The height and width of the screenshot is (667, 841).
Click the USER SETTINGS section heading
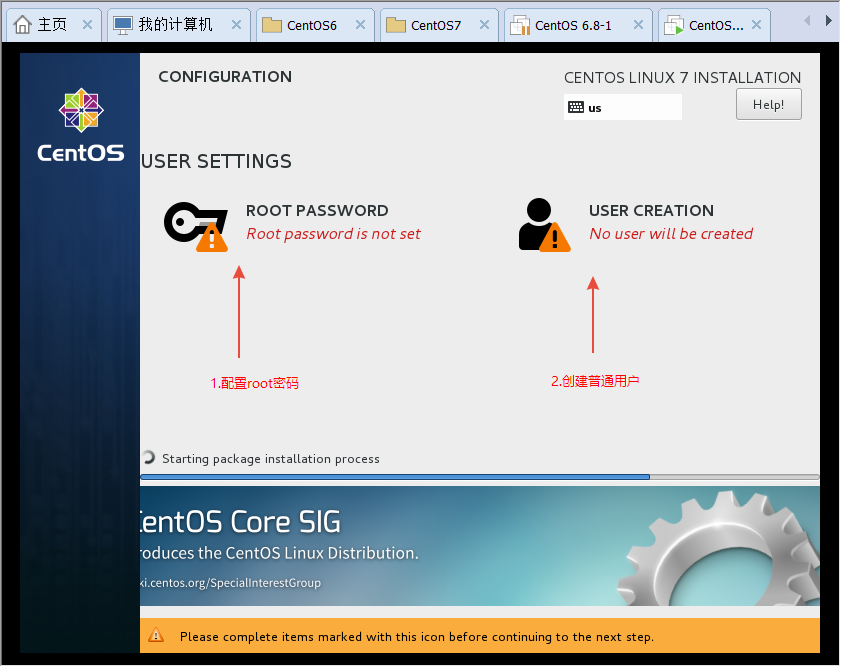tap(217, 161)
